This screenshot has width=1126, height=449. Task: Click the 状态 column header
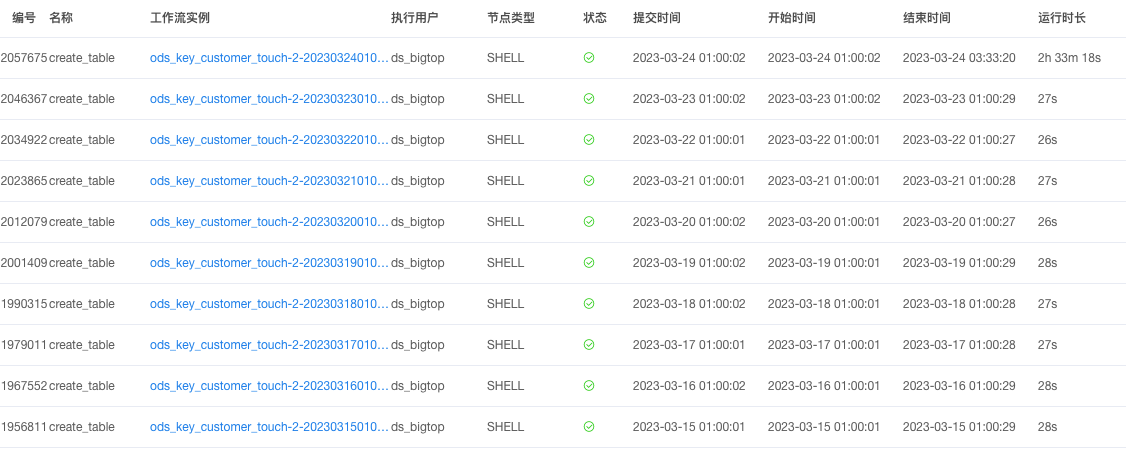pyautogui.click(x=595, y=18)
